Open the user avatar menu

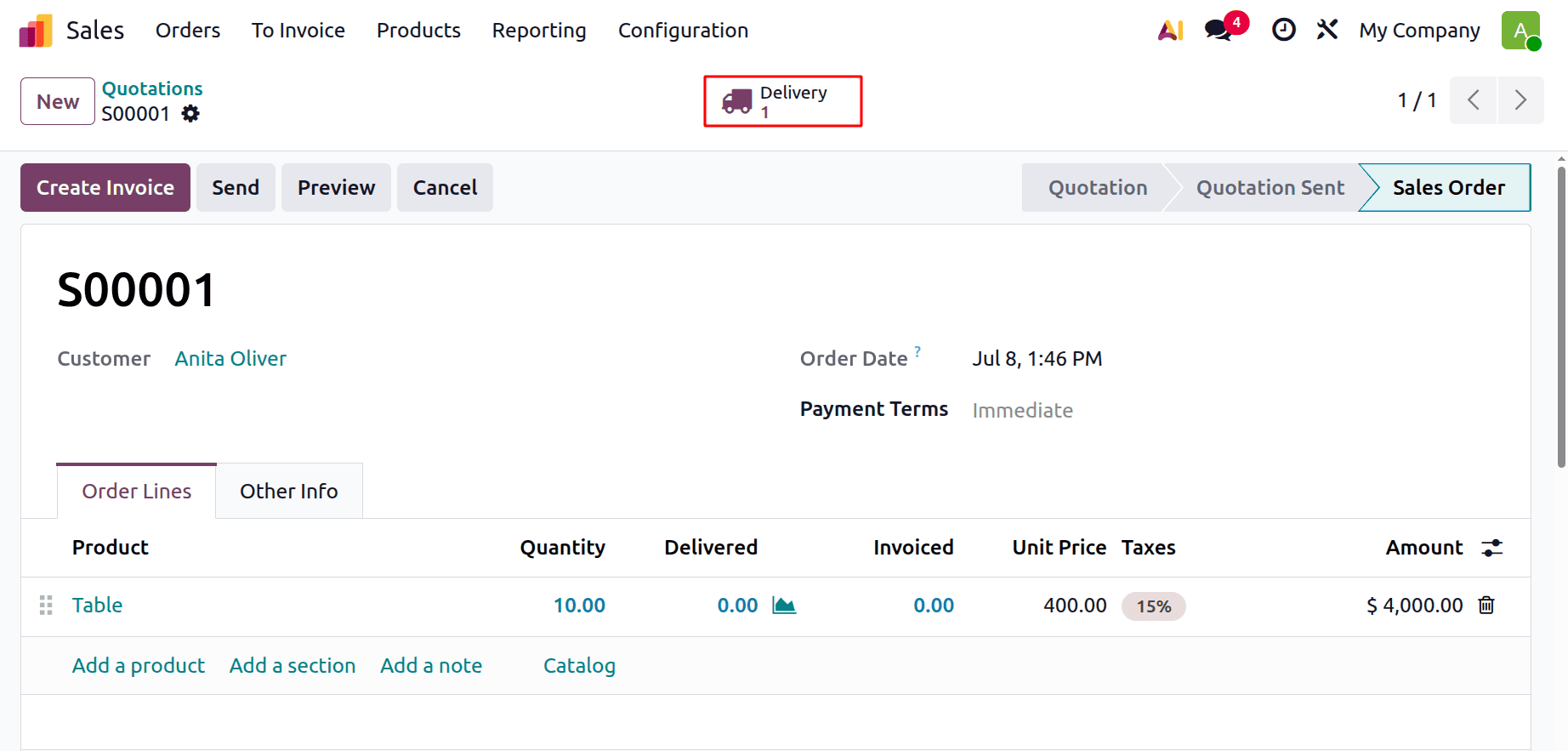click(x=1520, y=31)
